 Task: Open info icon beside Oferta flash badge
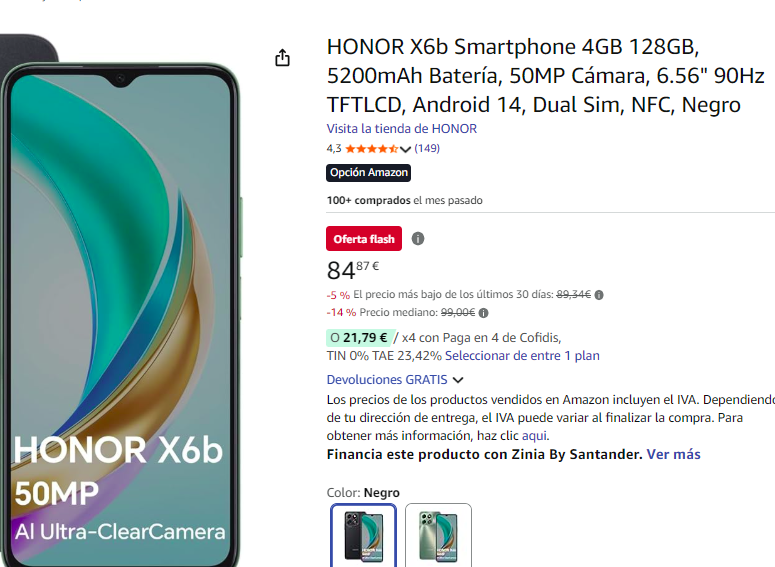[418, 239]
